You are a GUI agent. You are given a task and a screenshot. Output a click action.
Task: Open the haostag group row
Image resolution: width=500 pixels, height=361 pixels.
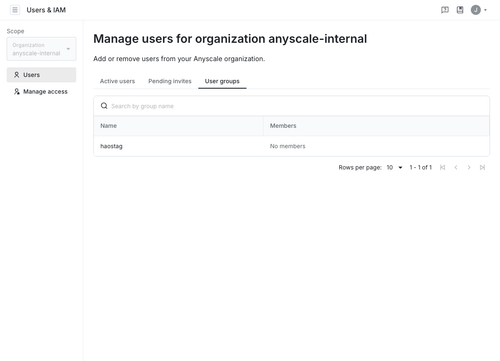coord(291,146)
